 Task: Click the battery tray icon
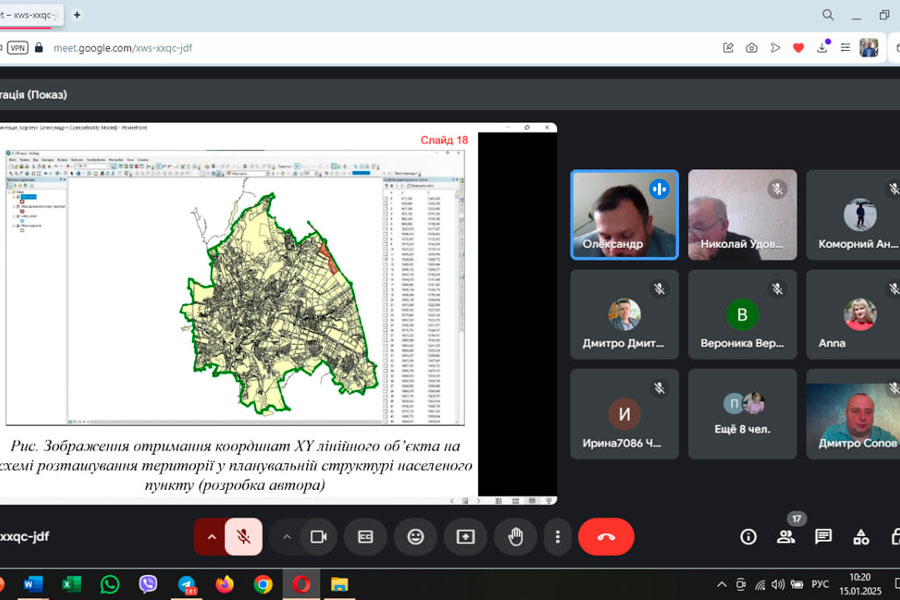(x=797, y=584)
